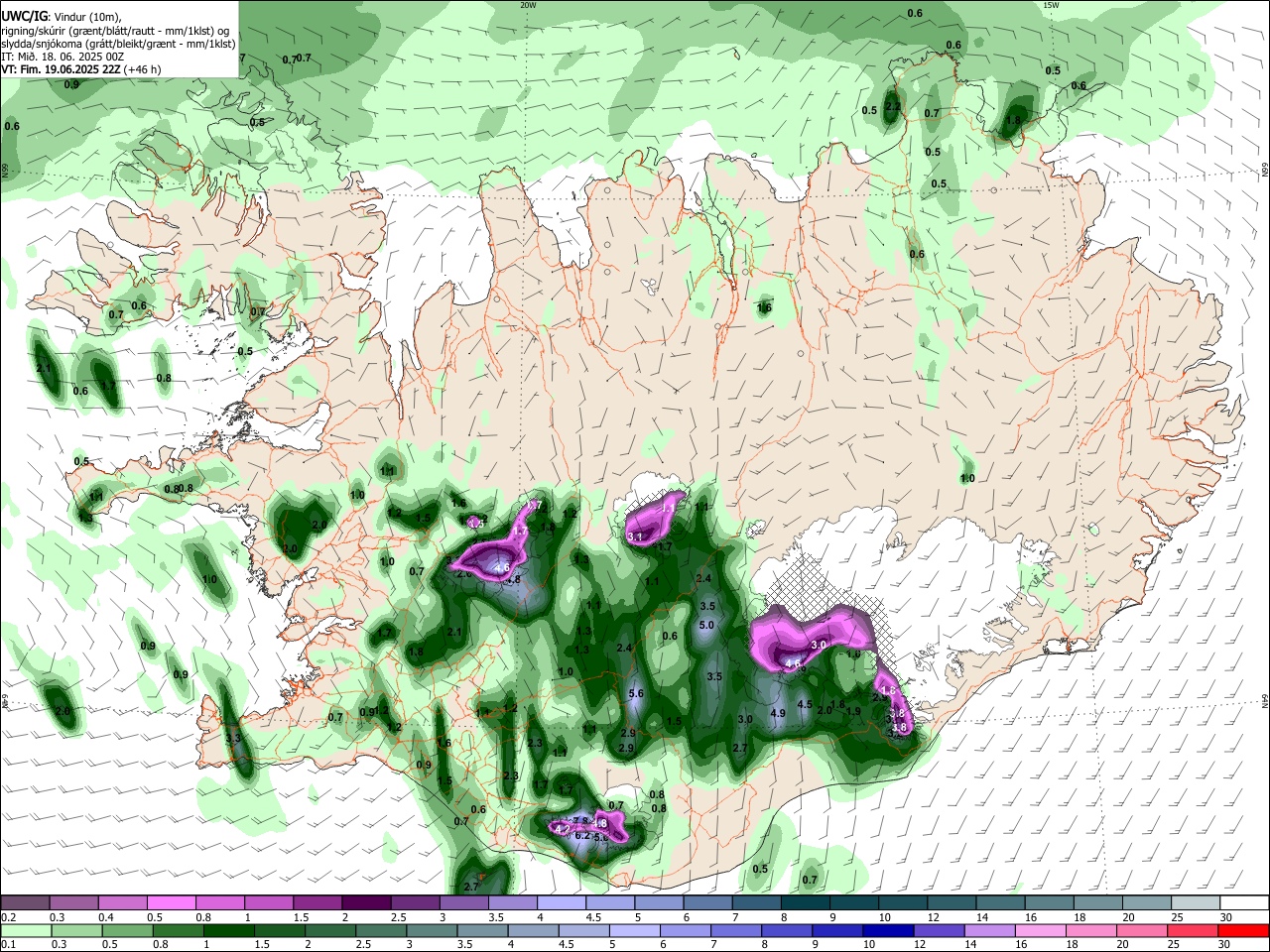1270x952 pixels.
Task: Select the darkest green swatch between 1 and 1.5 in lower row
Action: tap(229, 931)
